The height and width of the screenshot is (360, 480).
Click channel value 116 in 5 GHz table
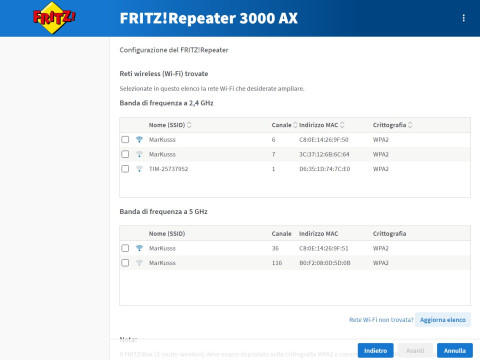tap(277, 263)
